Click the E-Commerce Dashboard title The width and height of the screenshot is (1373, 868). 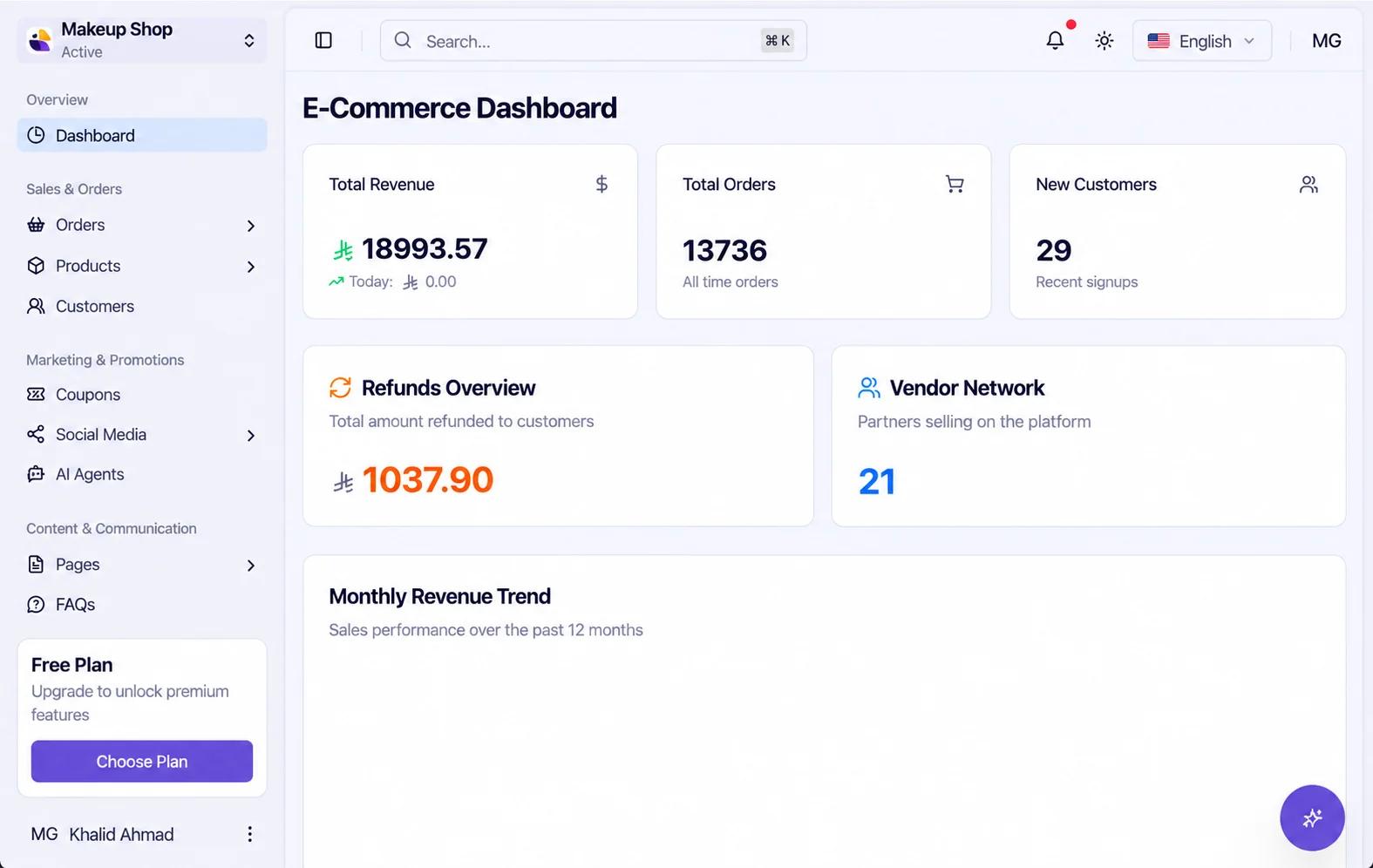point(459,108)
